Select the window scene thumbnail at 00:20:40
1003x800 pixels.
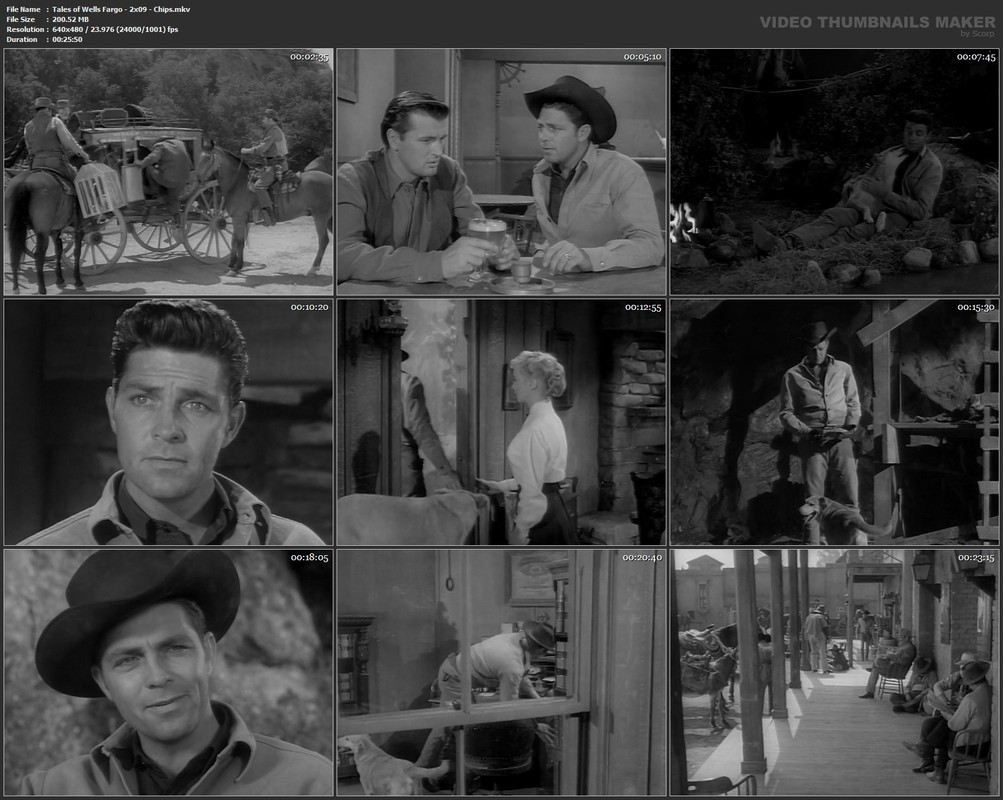[502, 673]
